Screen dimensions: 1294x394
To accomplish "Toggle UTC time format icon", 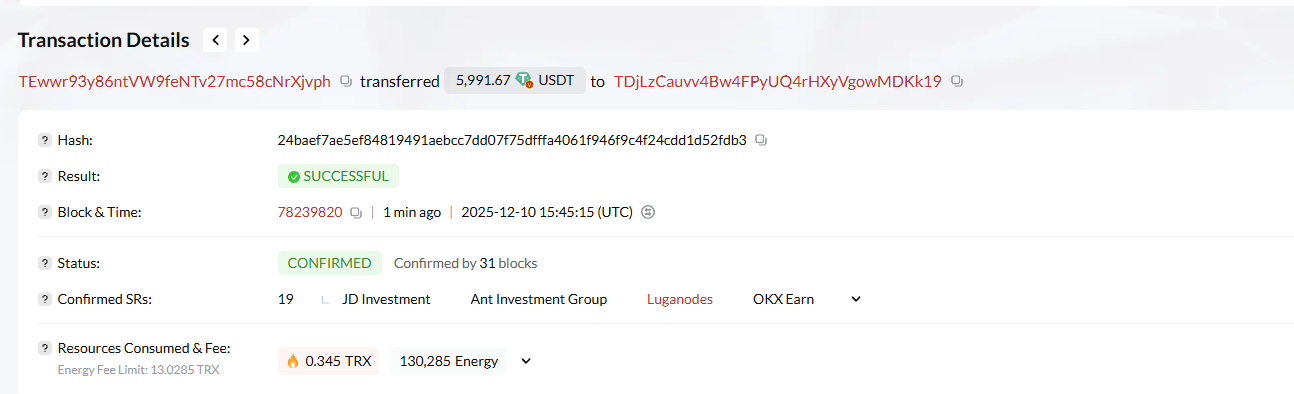I will click(x=648, y=212).
